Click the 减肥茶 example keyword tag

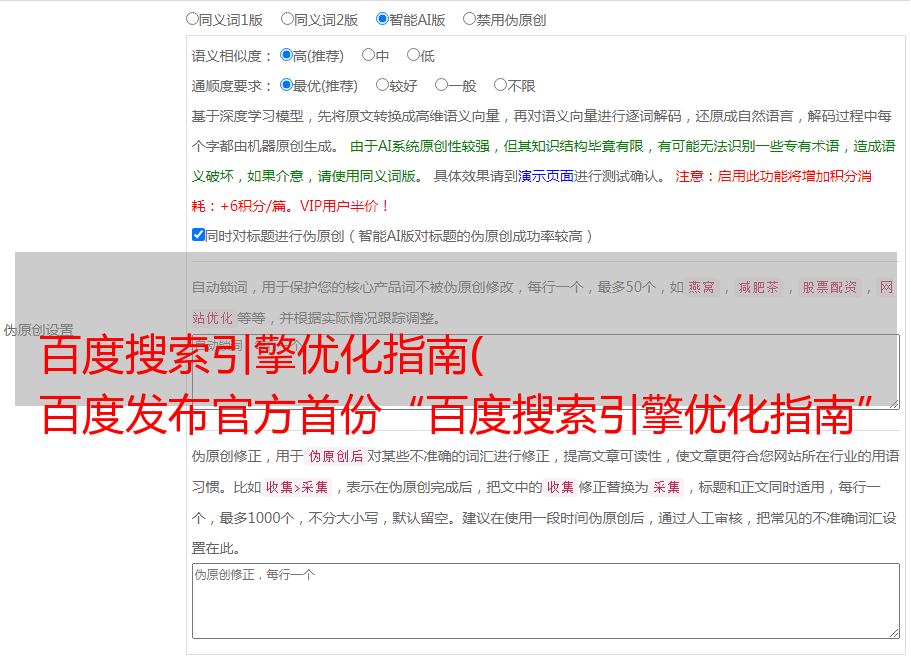pyautogui.click(x=758, y=287)
